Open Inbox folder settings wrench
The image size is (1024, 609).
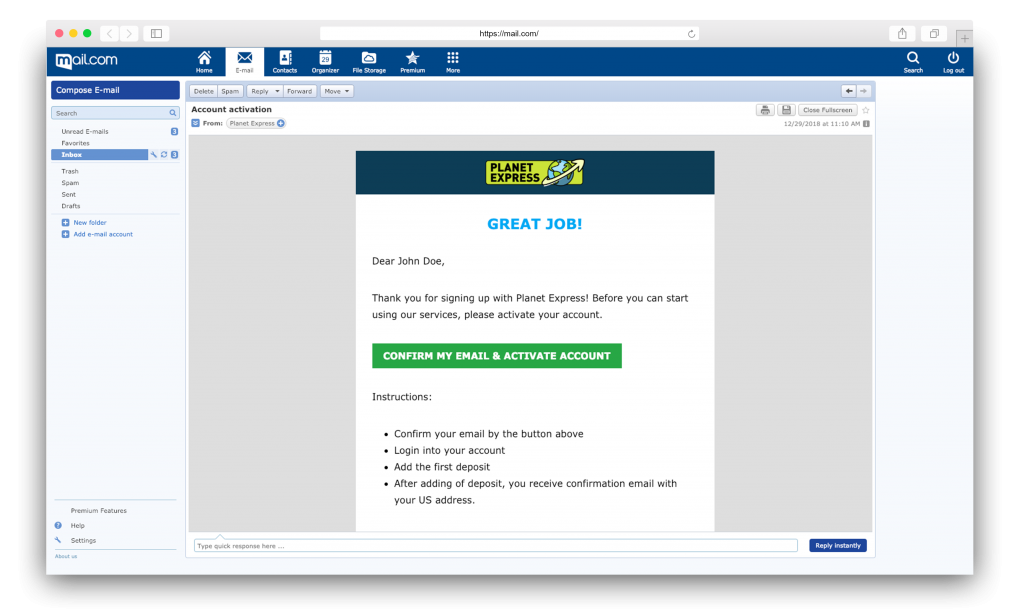[x=153, y=155]
